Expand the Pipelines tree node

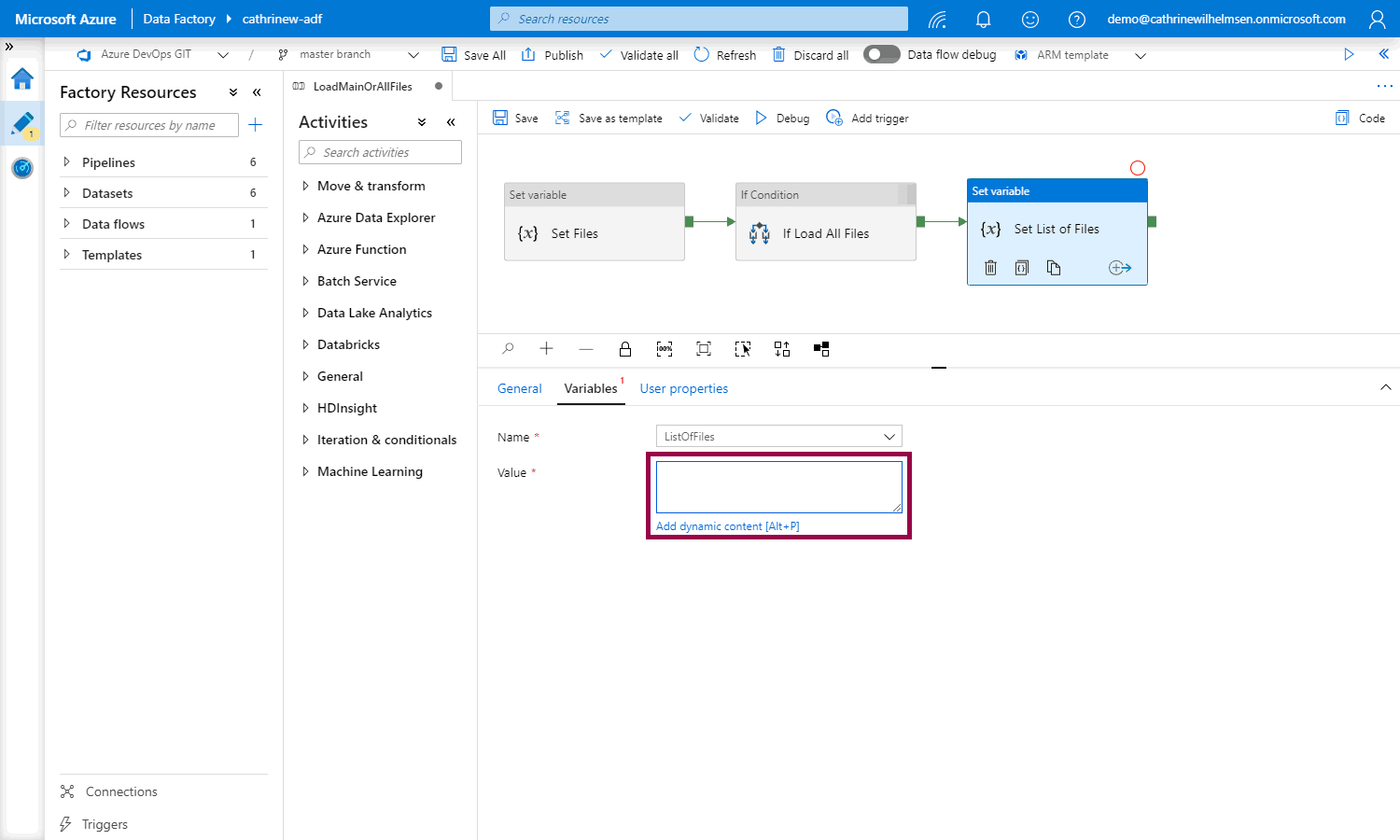point(66,162)
